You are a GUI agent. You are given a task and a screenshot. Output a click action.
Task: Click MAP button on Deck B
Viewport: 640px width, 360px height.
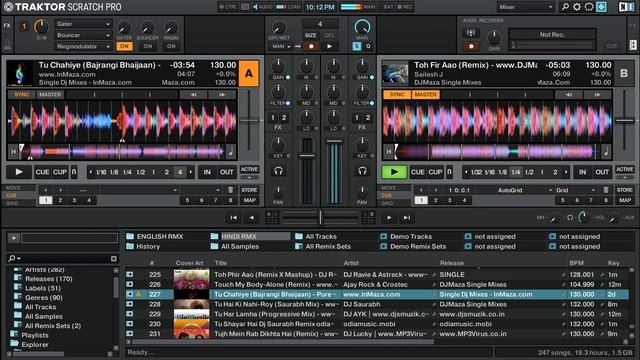coord(624,200)
